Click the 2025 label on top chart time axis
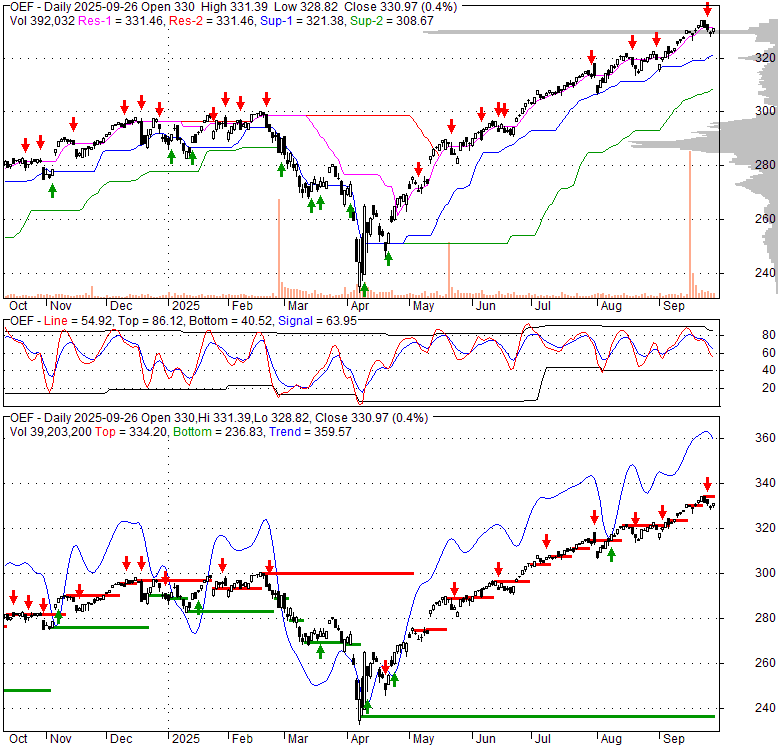Image resolution: width=780 pixels, height=745 pixels. click(186, 306)
